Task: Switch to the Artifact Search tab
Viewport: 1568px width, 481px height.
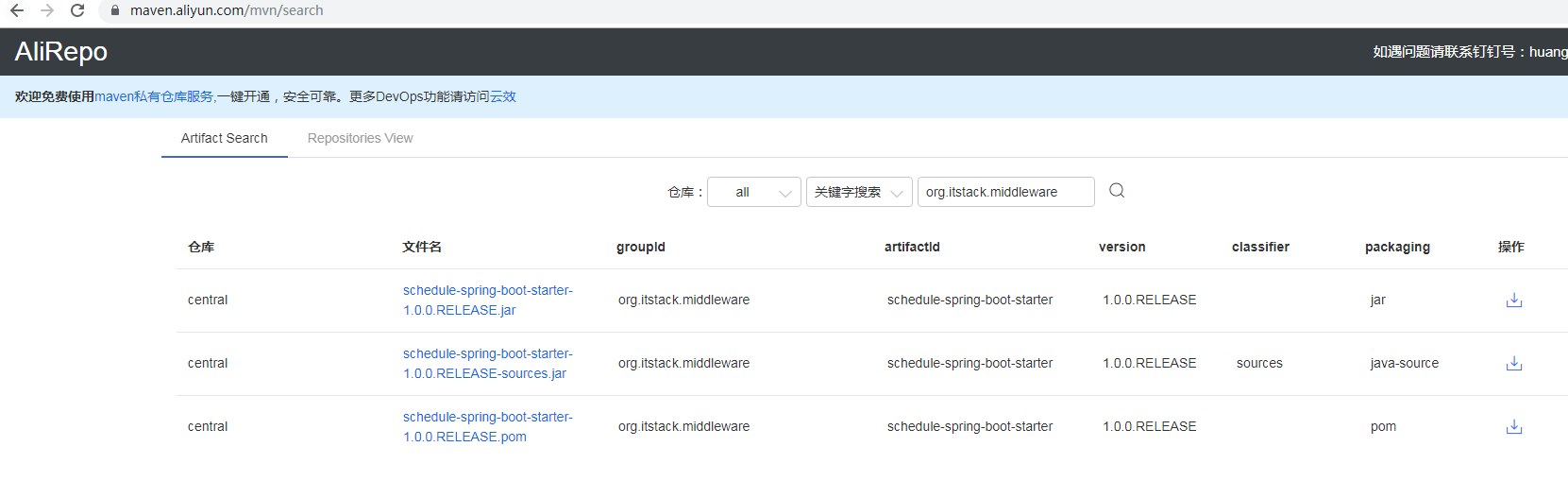Action: coord(225,138)
